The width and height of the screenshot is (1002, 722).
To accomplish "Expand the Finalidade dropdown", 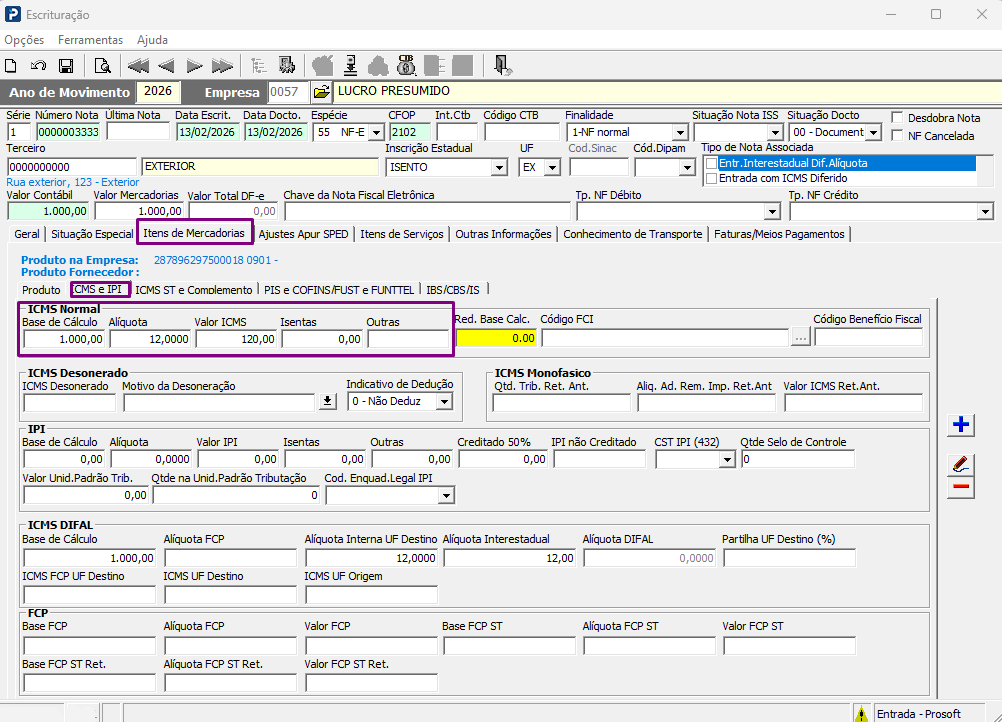I will click(x=679, y=133).
